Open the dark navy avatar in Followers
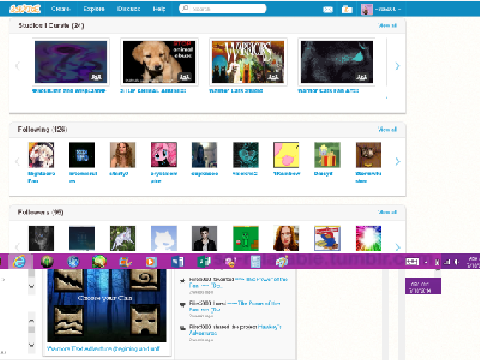The height and width of the screenshot is (360, 480). (x=82, y=239)
